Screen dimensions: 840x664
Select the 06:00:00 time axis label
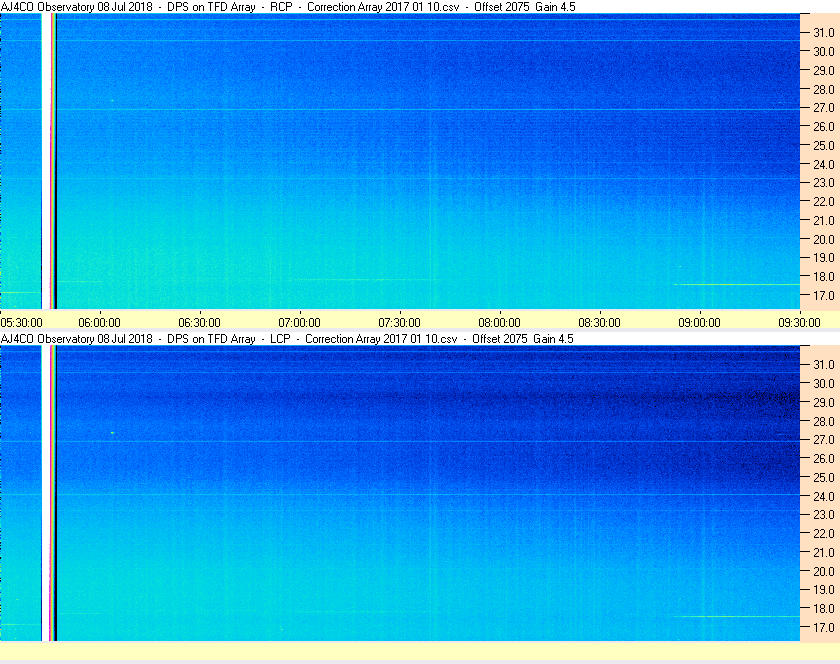[100, 323]
